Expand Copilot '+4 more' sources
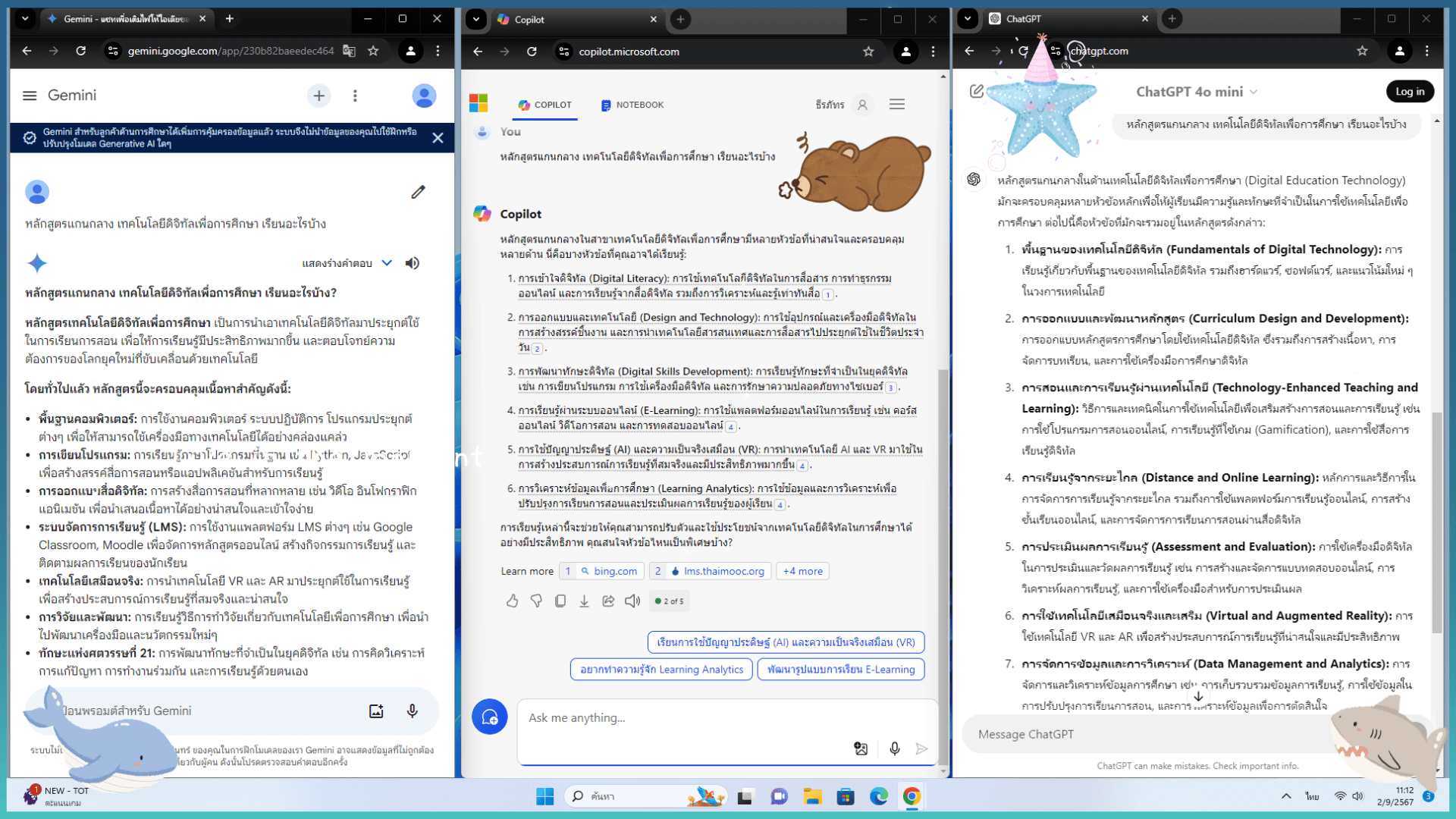The width and height of the screenshot is (1456, 819). [x=802, y=571]
